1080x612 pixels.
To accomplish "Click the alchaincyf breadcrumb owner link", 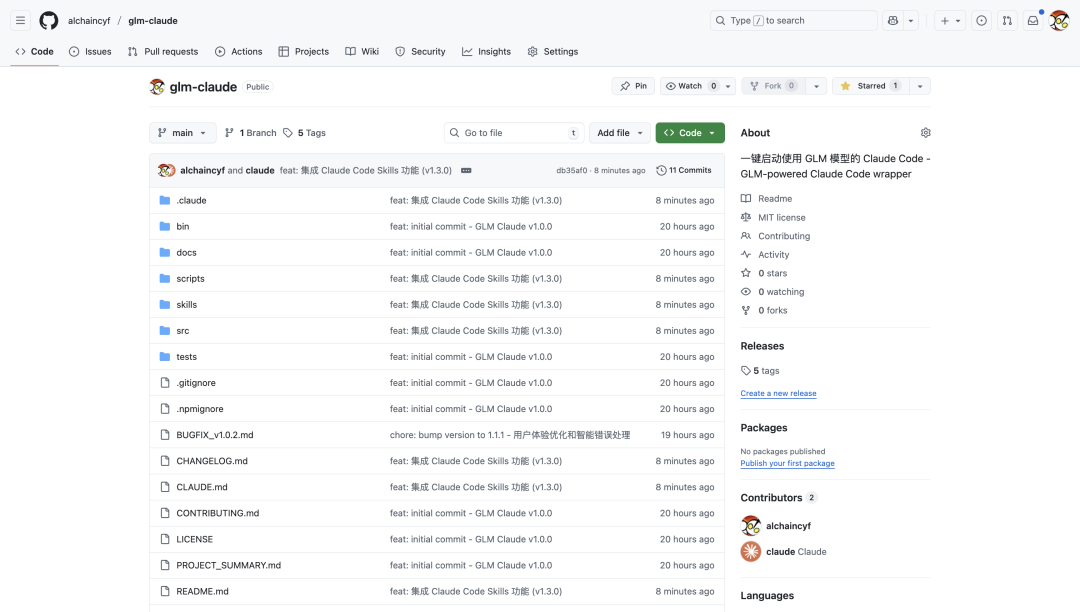I will [89, 21].
